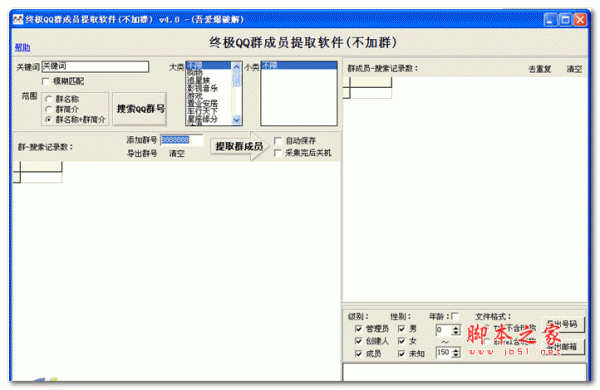This screenshot has height=390, width=600.
Task: Click the application icon in title bar
Action: point(18,20)
